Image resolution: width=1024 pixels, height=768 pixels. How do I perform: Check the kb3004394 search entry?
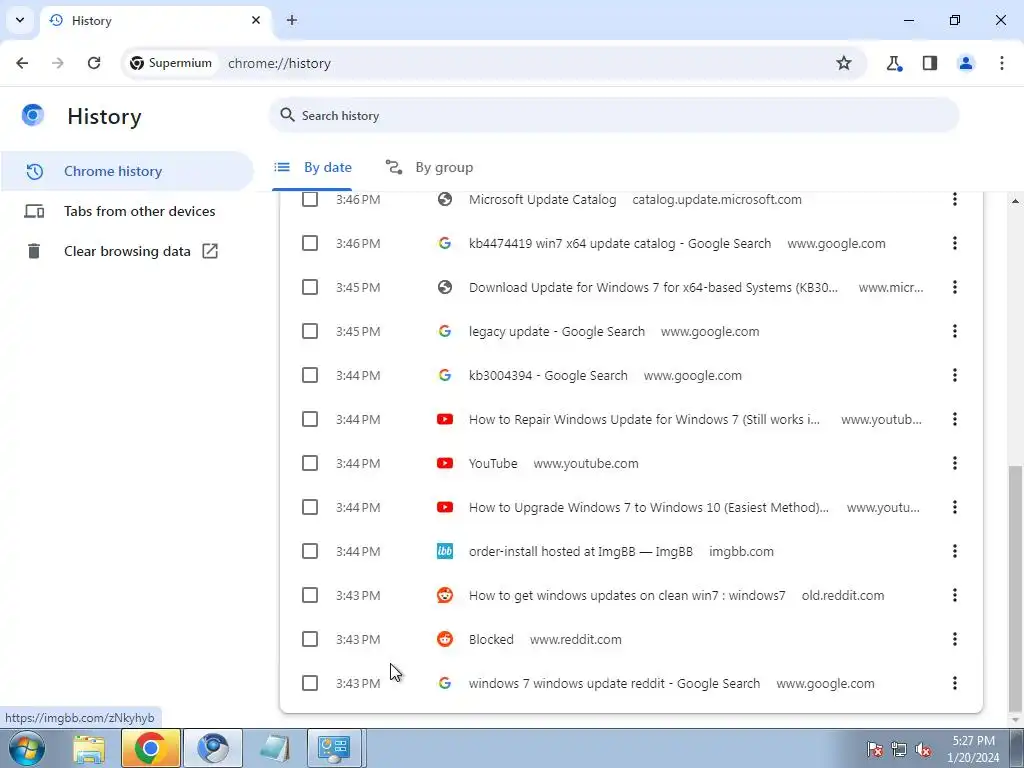pos(310,375)
